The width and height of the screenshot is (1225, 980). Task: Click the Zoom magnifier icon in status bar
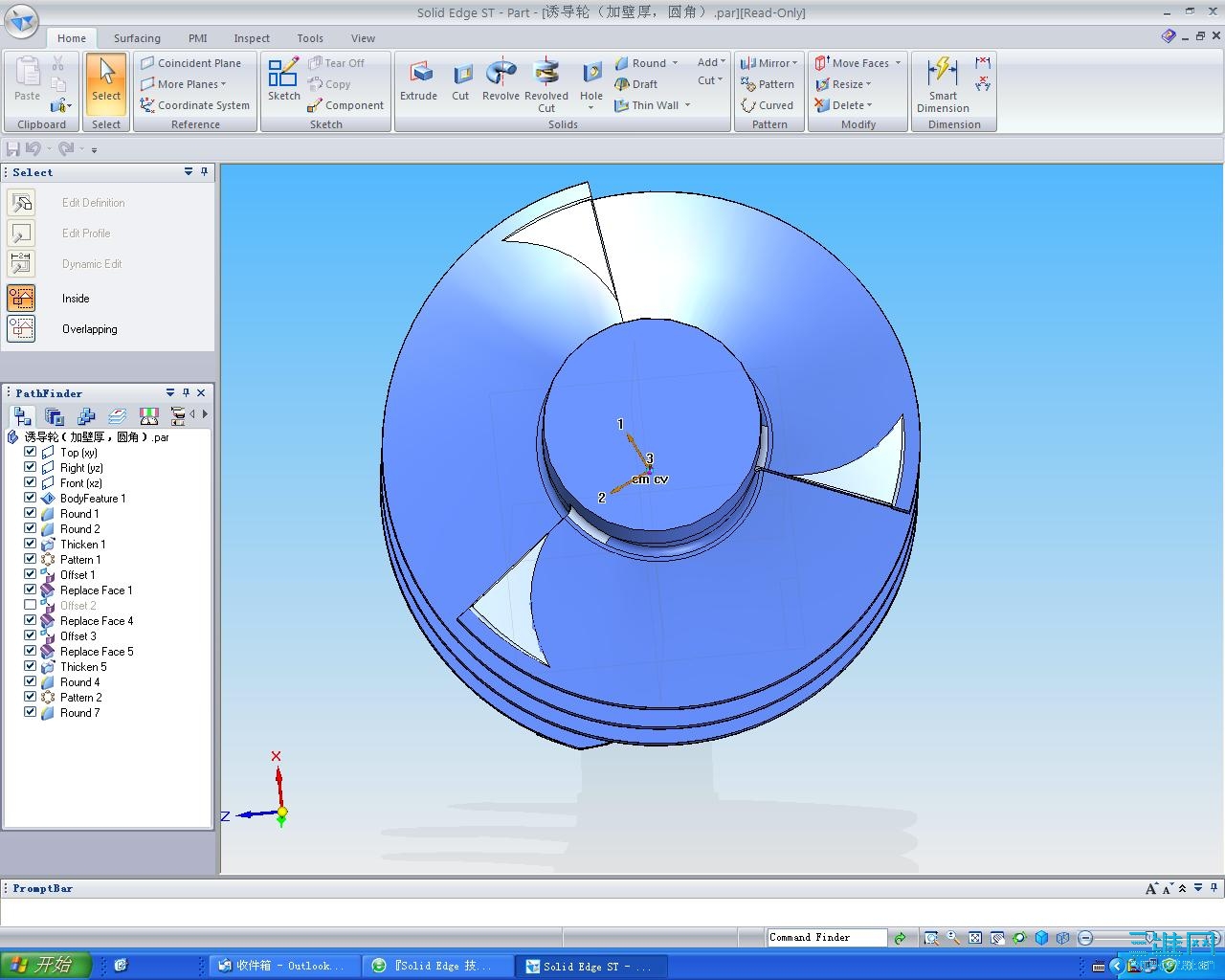(953, 938)
